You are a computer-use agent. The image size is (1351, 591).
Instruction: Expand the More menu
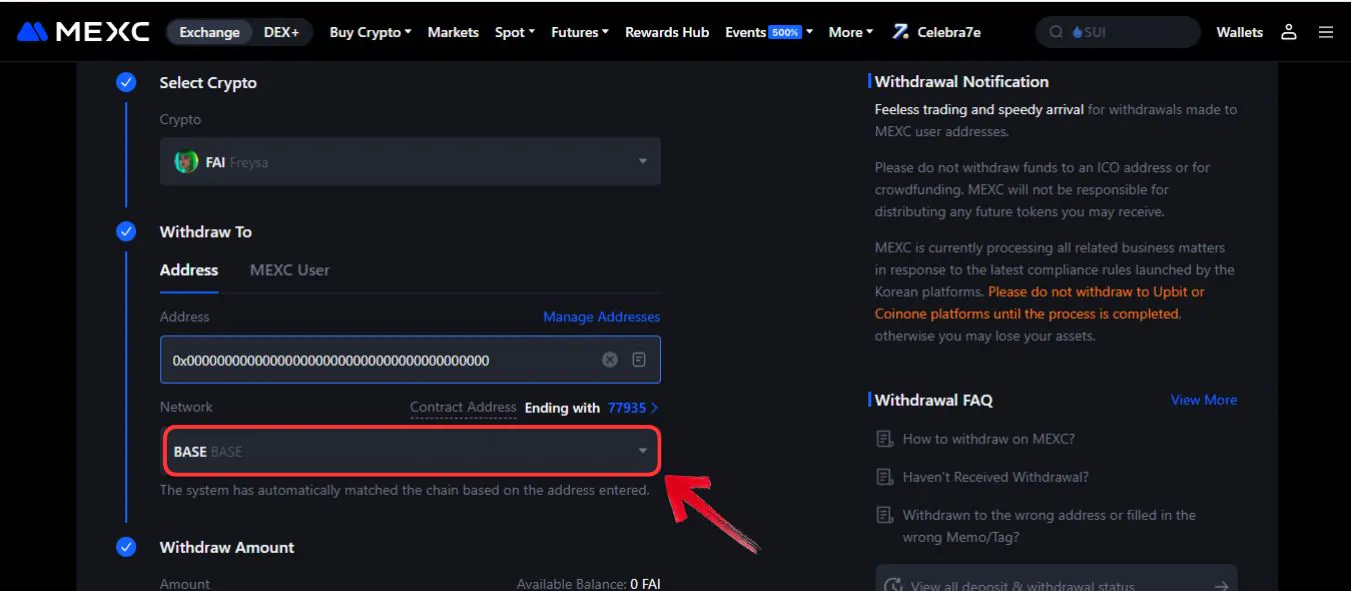coord(851,32)
